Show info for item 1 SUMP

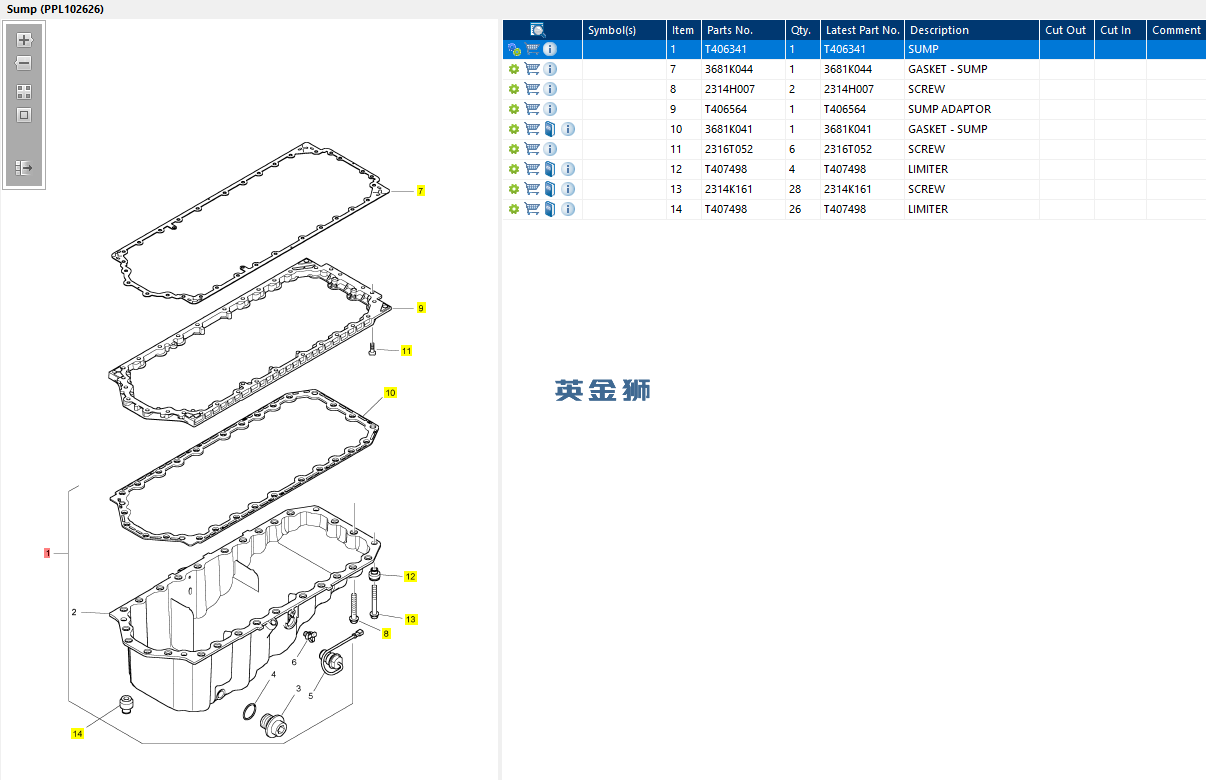click(550, 49)
